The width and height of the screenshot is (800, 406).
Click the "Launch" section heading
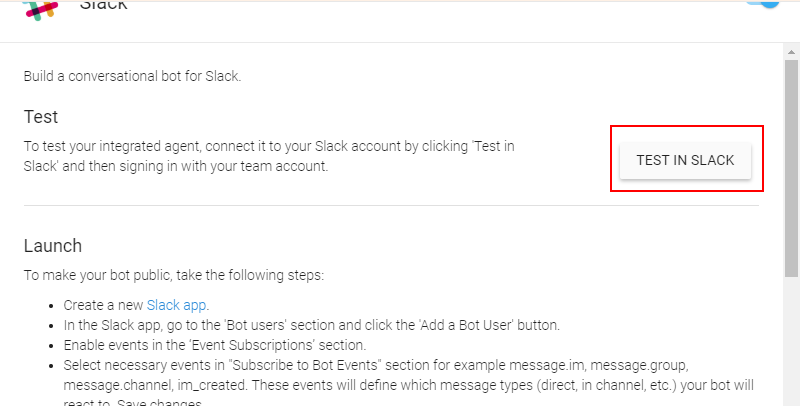(53, 246)
